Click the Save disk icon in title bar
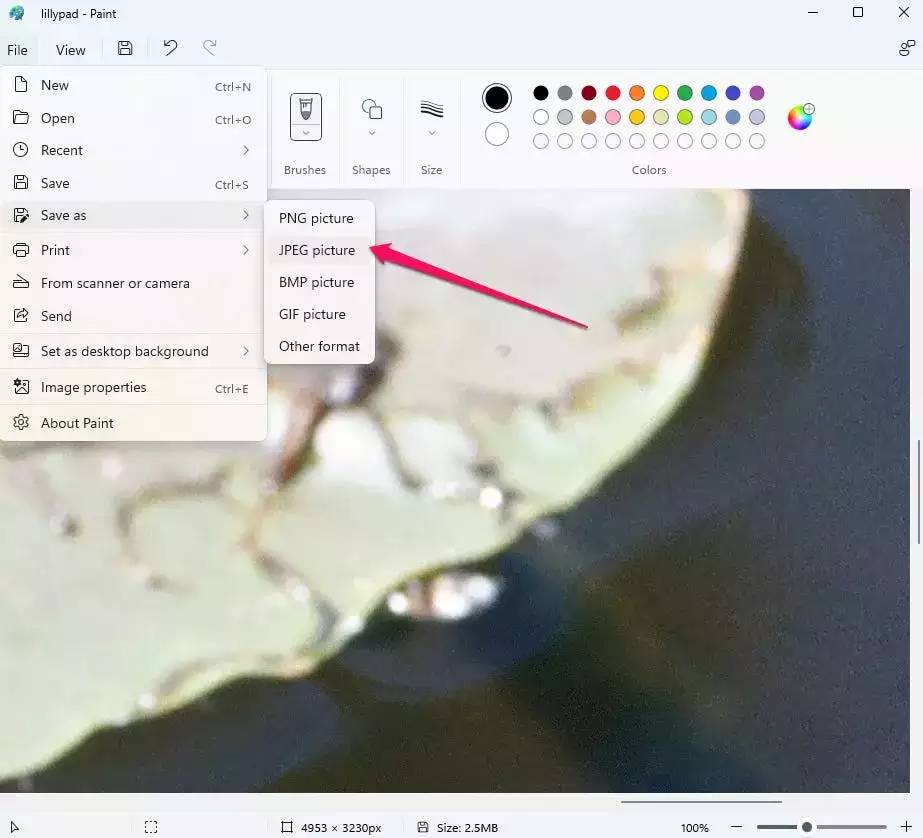This screenshot has height=838, width=923. click(x=125, y=49)
